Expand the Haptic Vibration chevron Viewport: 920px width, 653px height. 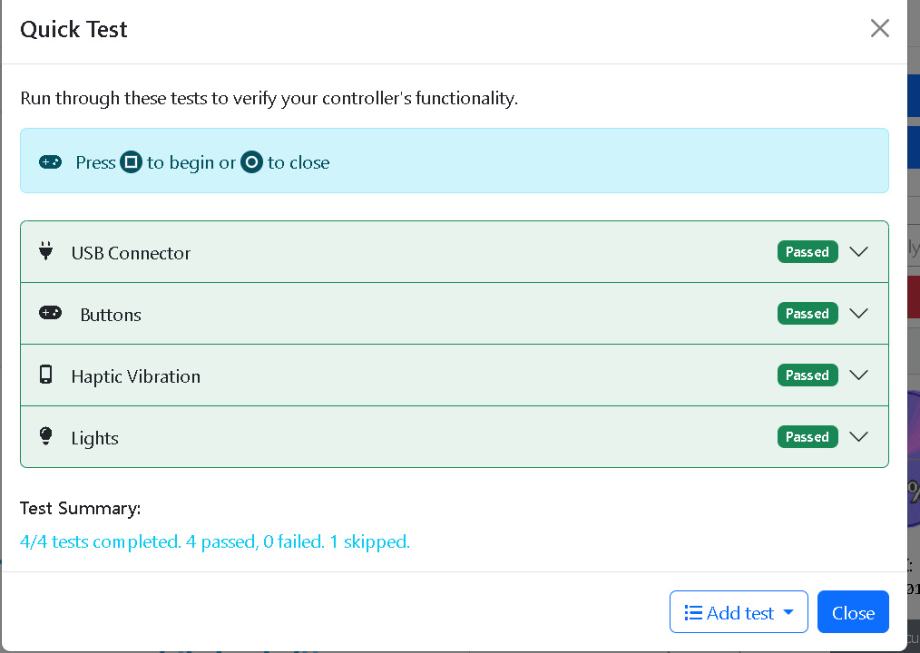click(x=858, y=375)
